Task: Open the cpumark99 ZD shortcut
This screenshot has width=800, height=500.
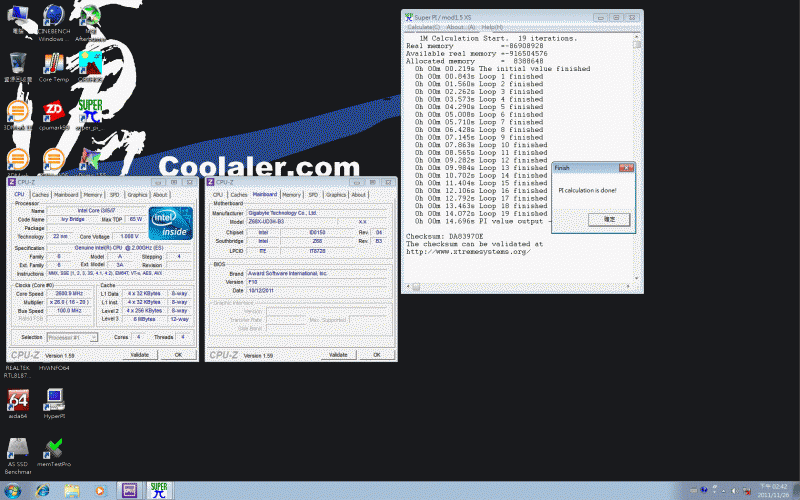Action: click(54, 112)
